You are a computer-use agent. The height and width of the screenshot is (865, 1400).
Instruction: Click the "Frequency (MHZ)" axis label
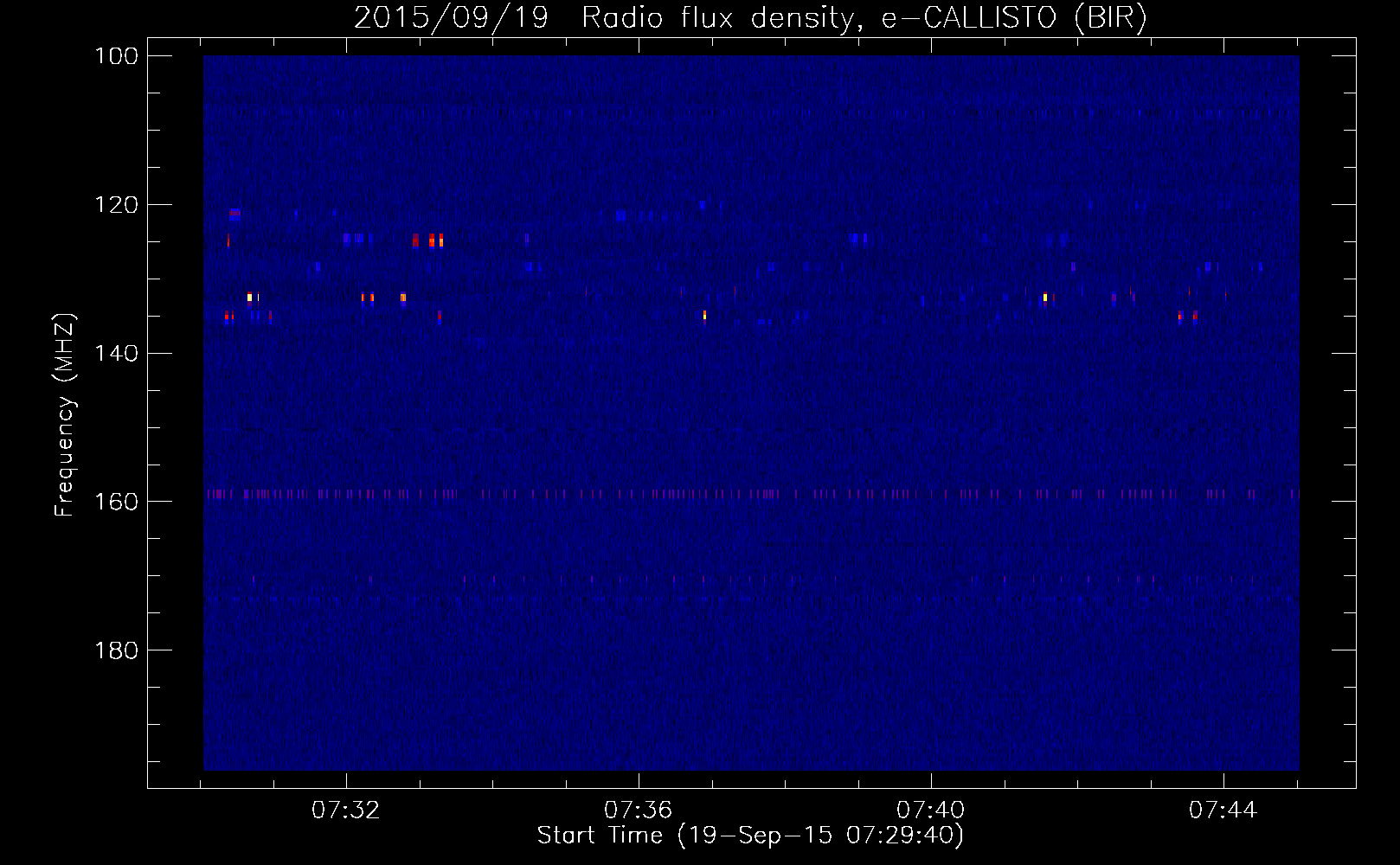click(x=65, y=414)
